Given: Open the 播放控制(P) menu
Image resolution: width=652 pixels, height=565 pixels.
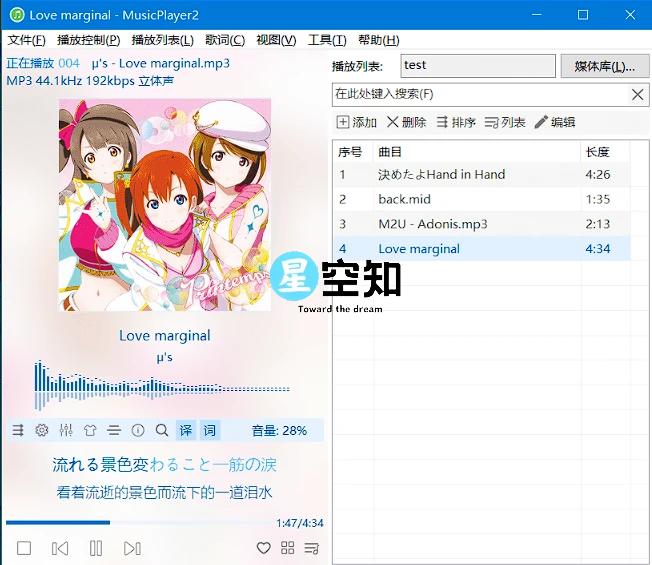Looking at the screenshot, I should (89, 40).
